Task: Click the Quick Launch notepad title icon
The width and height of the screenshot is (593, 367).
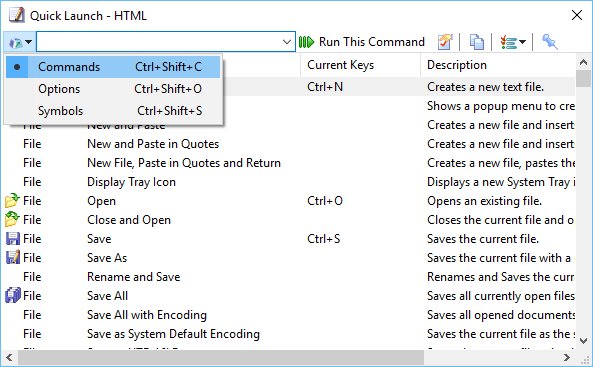Action: pos(17,15)
